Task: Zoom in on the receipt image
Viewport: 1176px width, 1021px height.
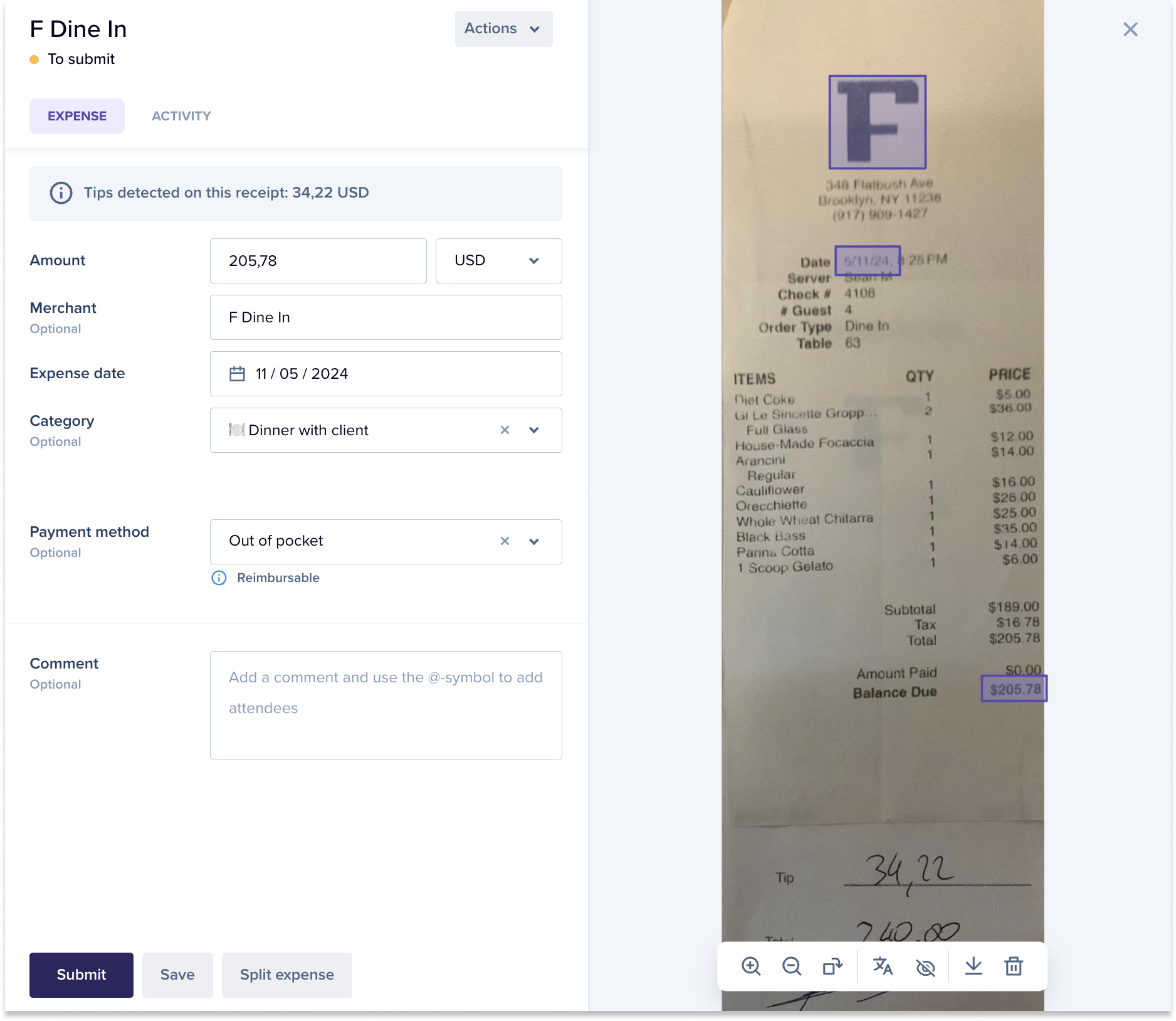Action: tap(750, 966)
